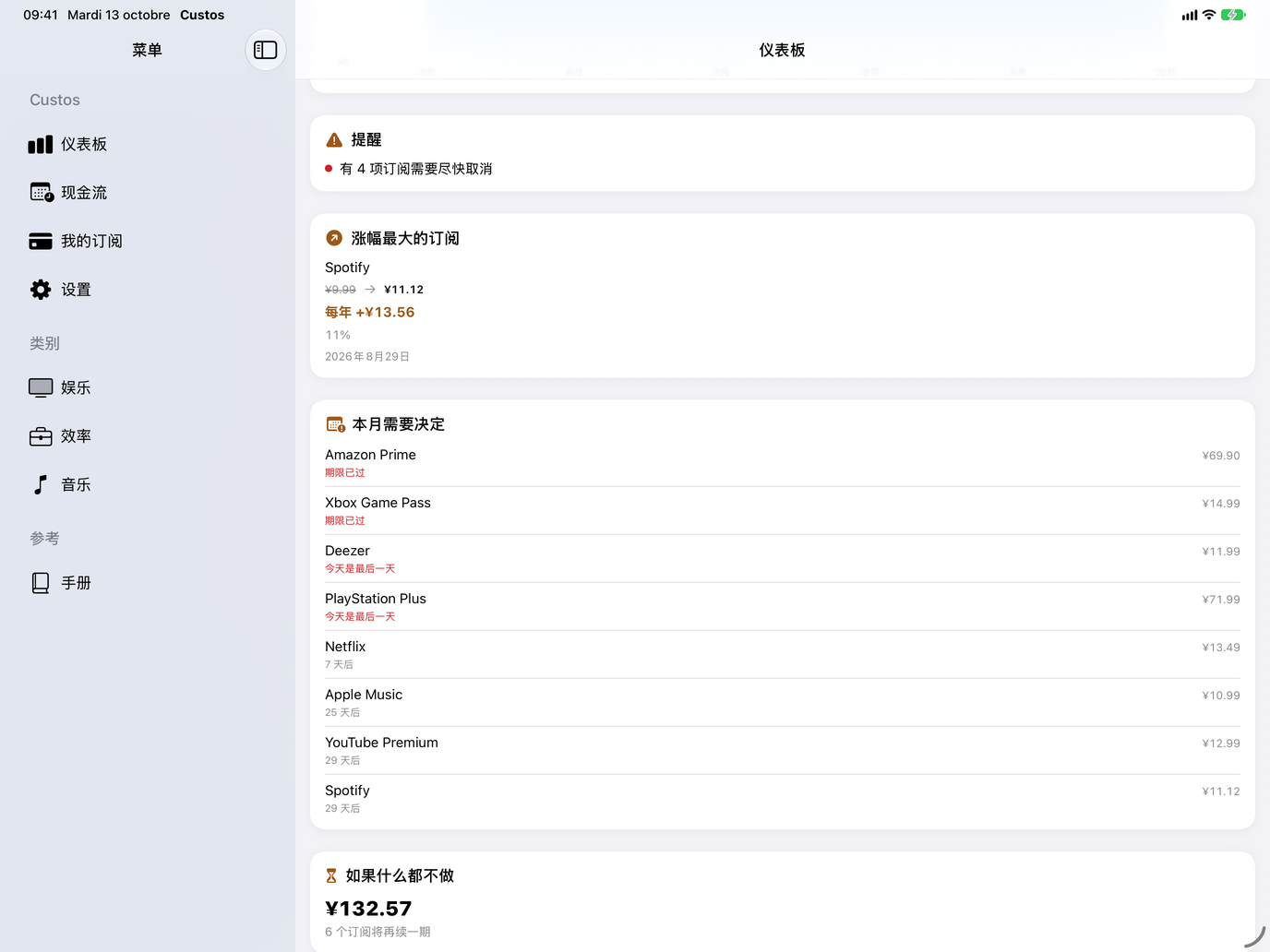1270x952 pixels.
Task: Select the YouTube Premium row
Action: (x=783, y=750)
